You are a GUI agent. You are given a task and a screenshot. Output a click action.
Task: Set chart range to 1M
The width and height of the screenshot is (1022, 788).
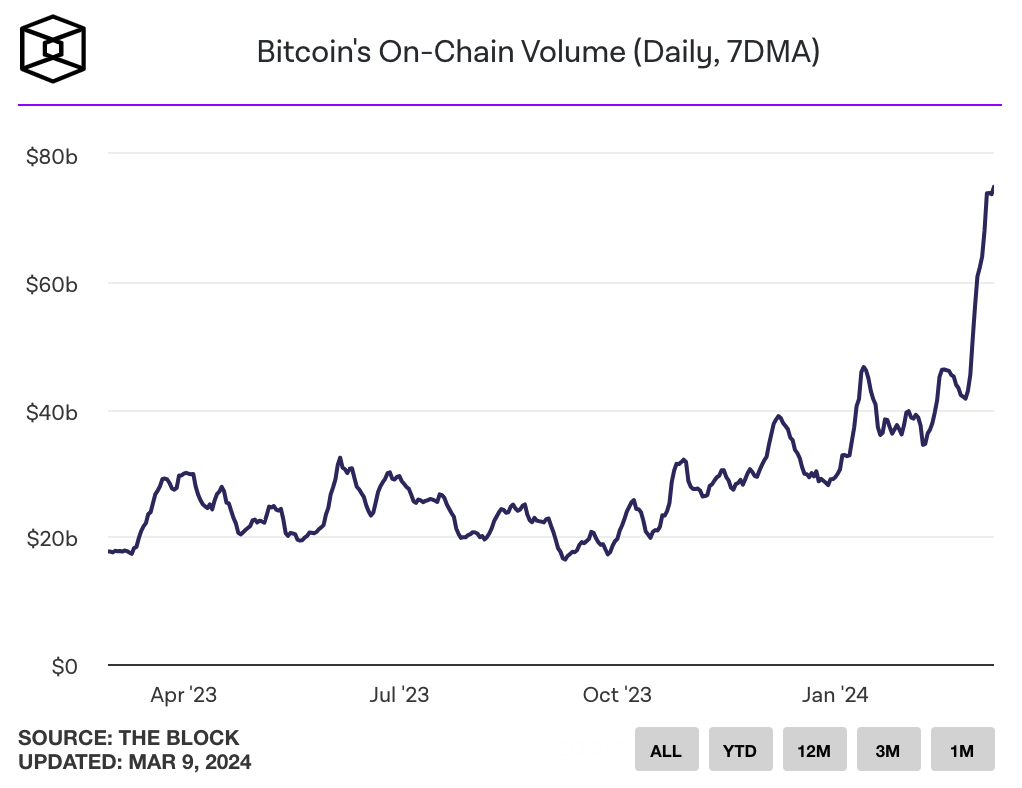tap(962, 750)
